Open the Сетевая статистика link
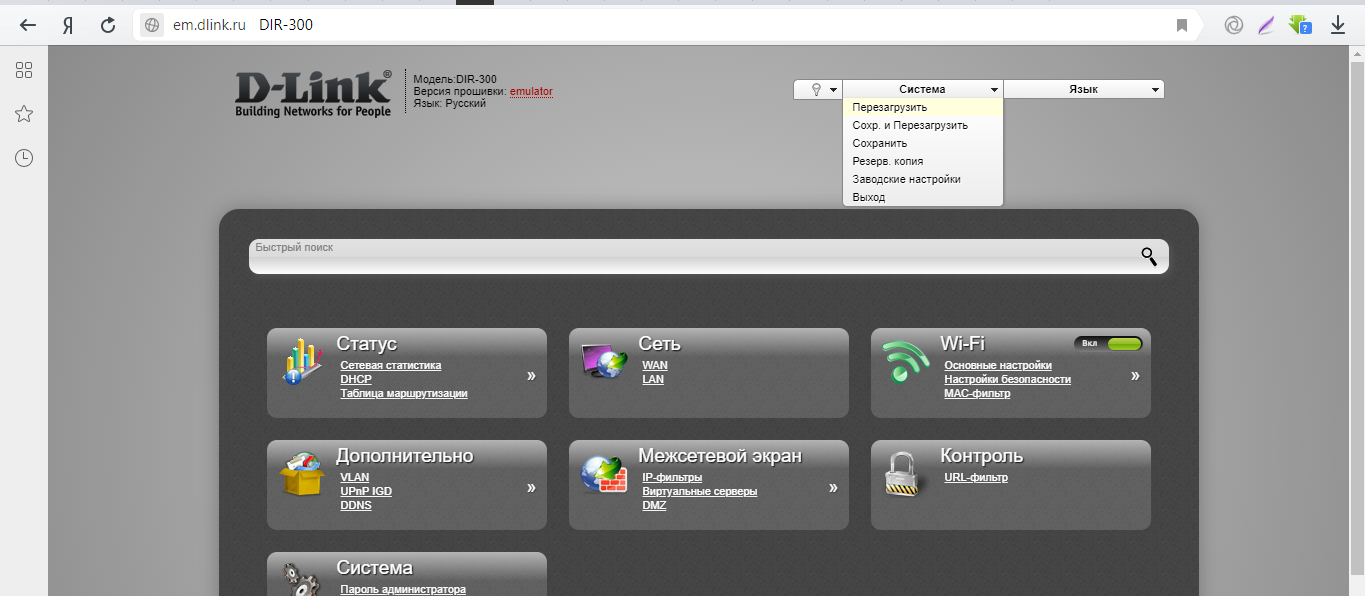Image resolution: width=1365 pixels, height=596 pixels. 390,365
